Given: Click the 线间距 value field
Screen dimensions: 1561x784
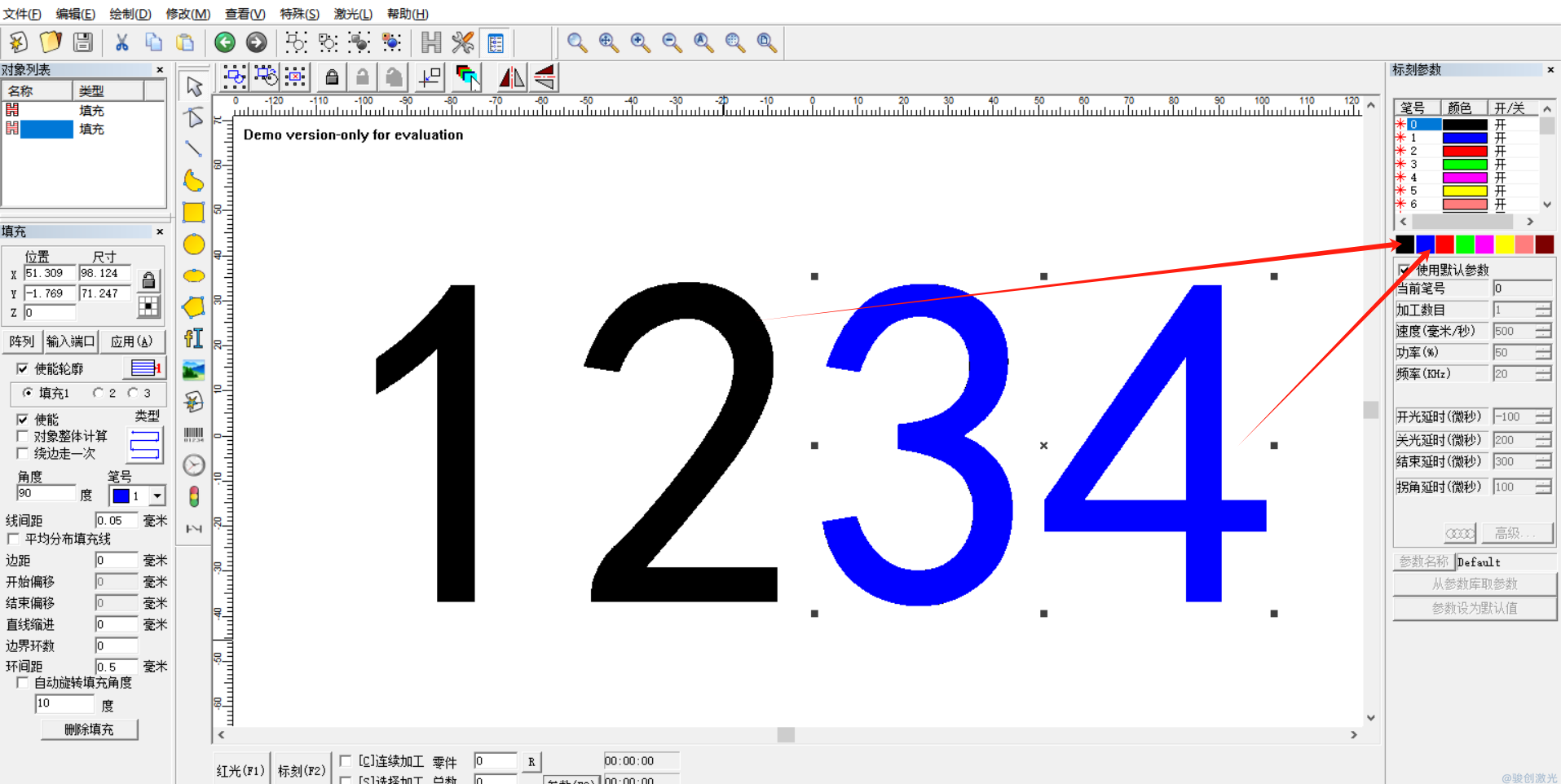Looking at the screenshot, I should point(117,520).
